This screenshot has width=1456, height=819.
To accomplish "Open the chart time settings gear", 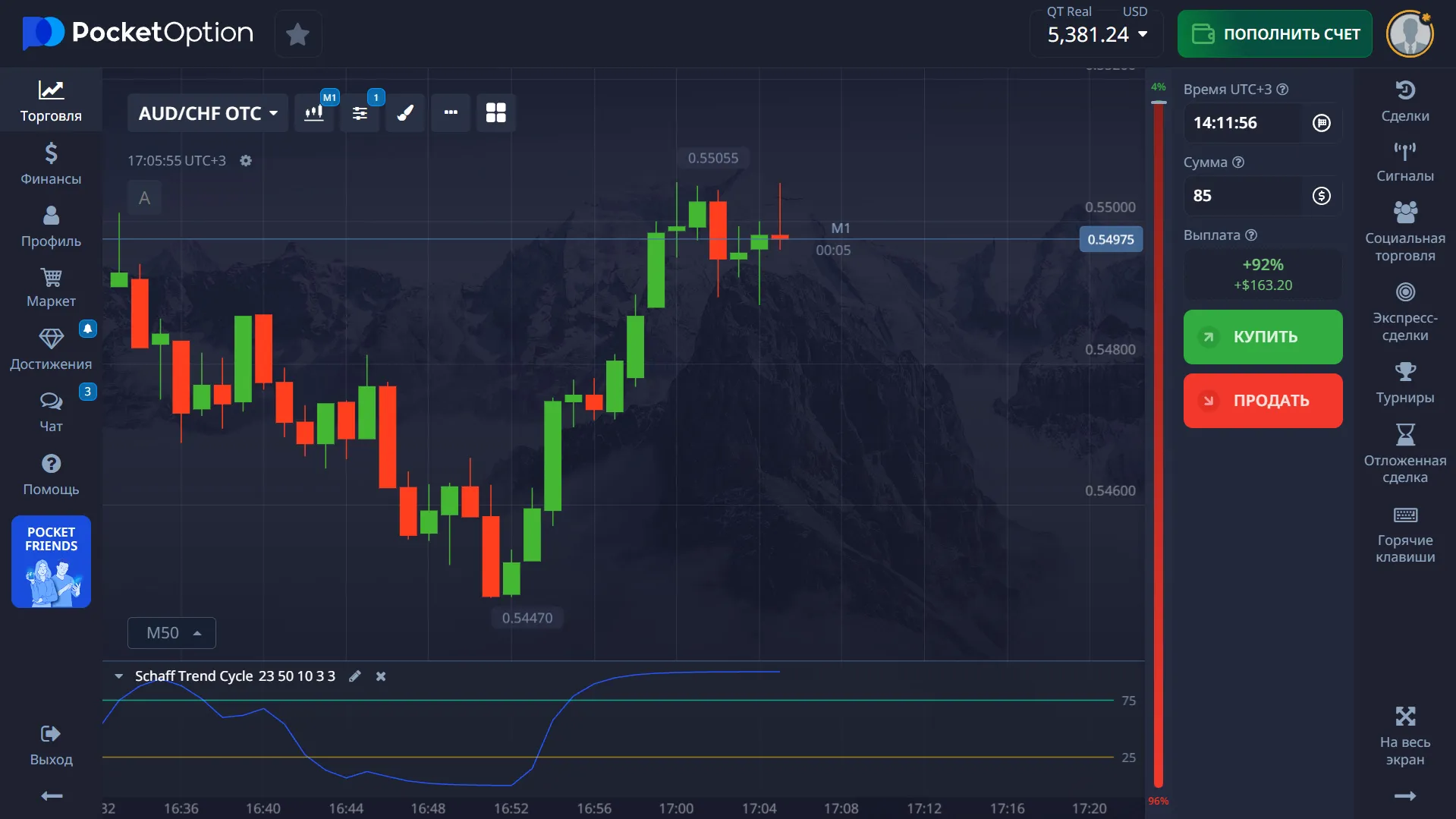I will [x=246, y=161].
